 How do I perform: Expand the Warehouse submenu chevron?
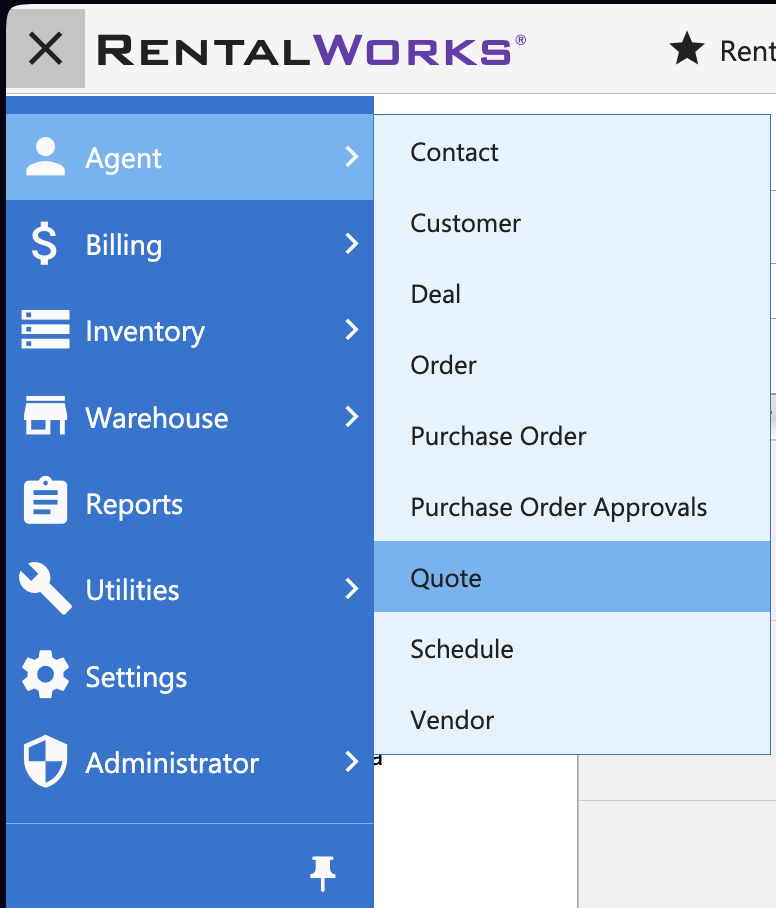click(x=352, y=416)
